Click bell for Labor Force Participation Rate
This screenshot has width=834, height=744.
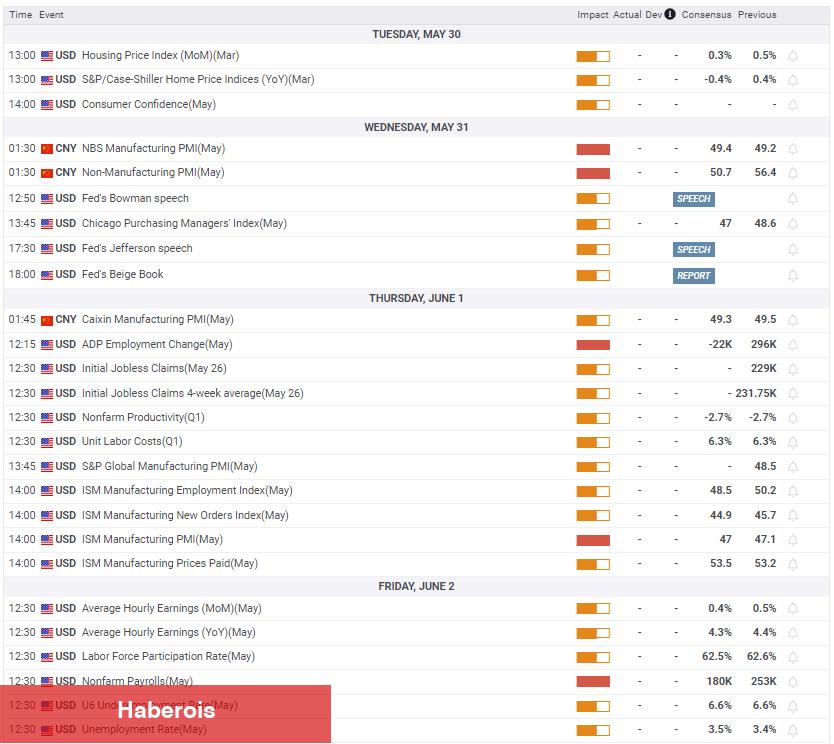coord(793,657)
